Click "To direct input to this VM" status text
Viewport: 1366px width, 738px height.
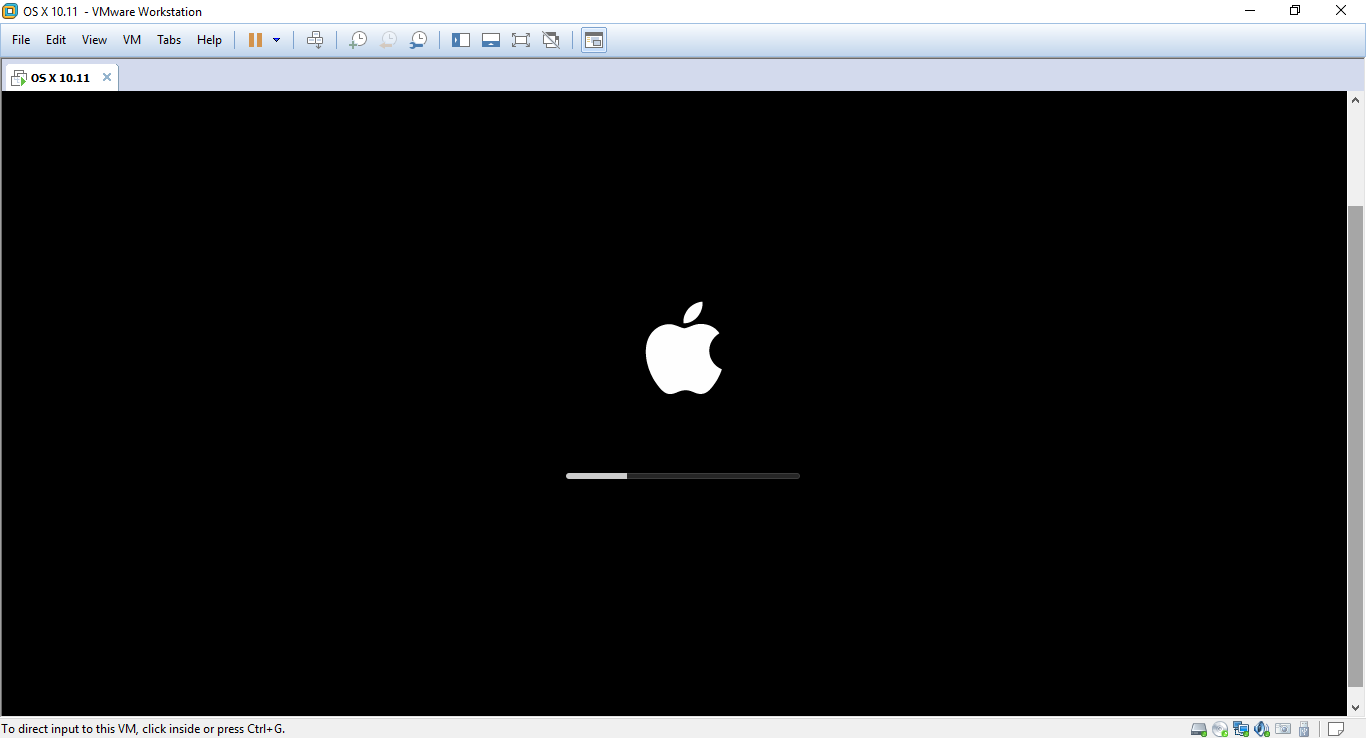click(144, 729)
